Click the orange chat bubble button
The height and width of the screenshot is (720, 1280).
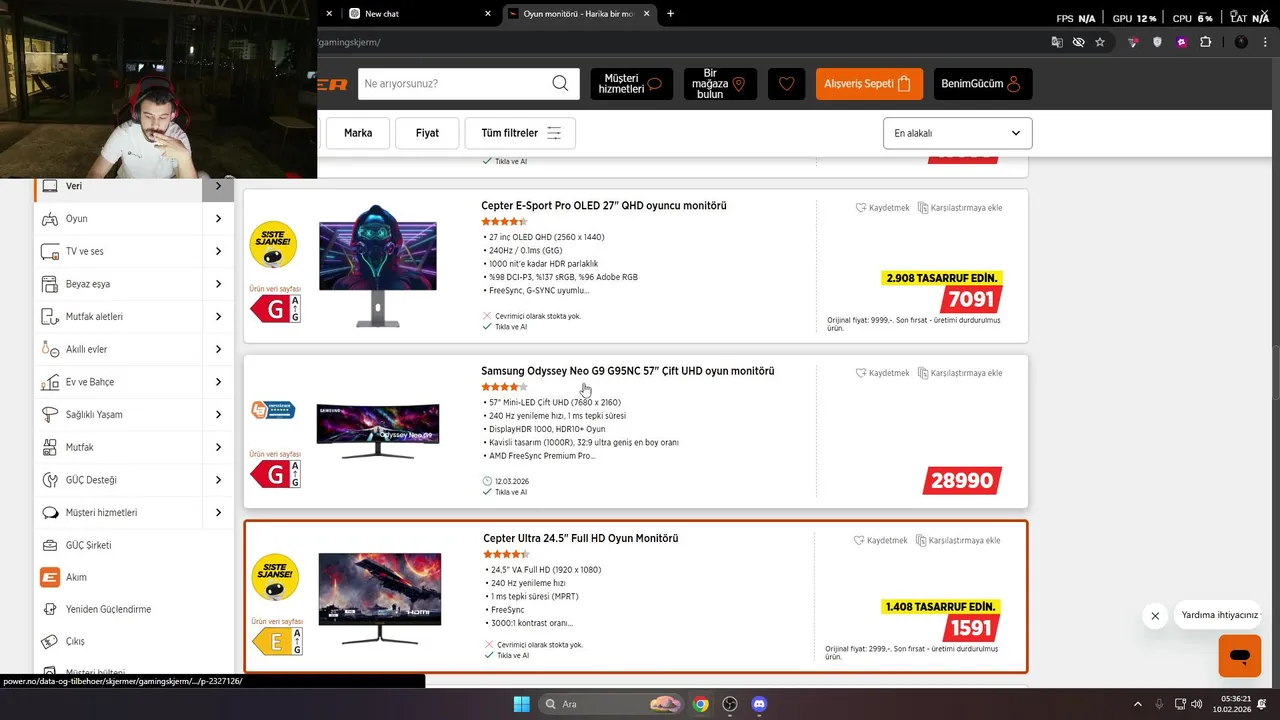click(1240, 656)
